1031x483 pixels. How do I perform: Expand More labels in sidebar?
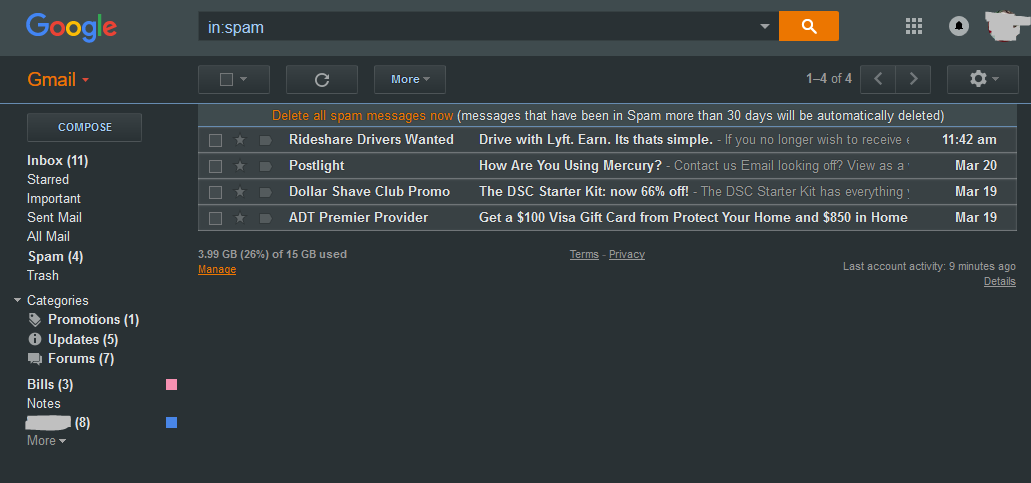[x=46, y=440]
